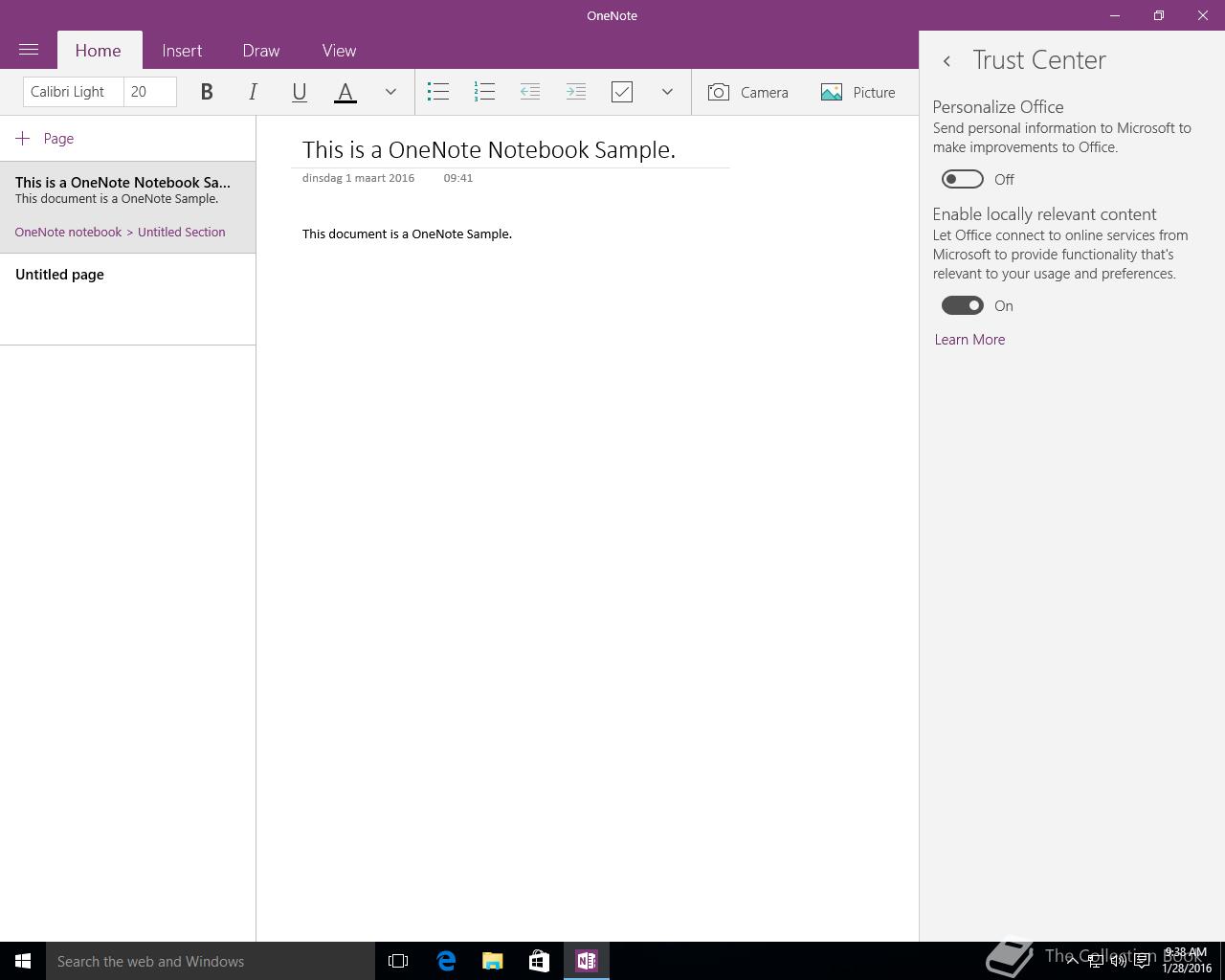Apply numbered list

pos(484,92)
